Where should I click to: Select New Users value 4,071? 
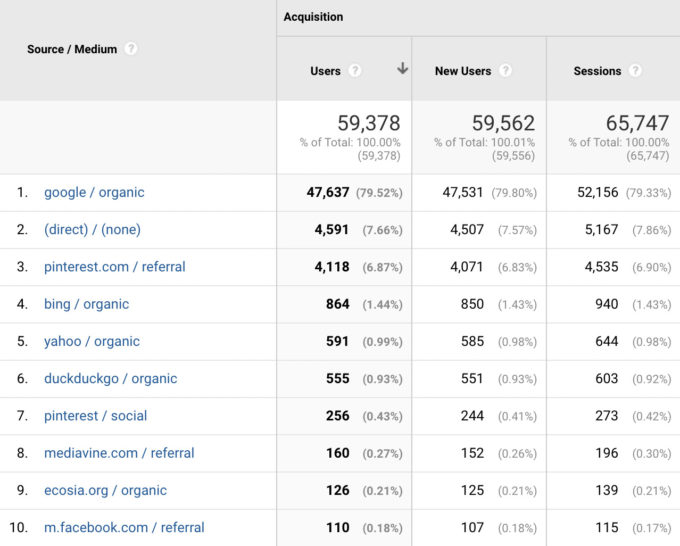pos(467,267)
